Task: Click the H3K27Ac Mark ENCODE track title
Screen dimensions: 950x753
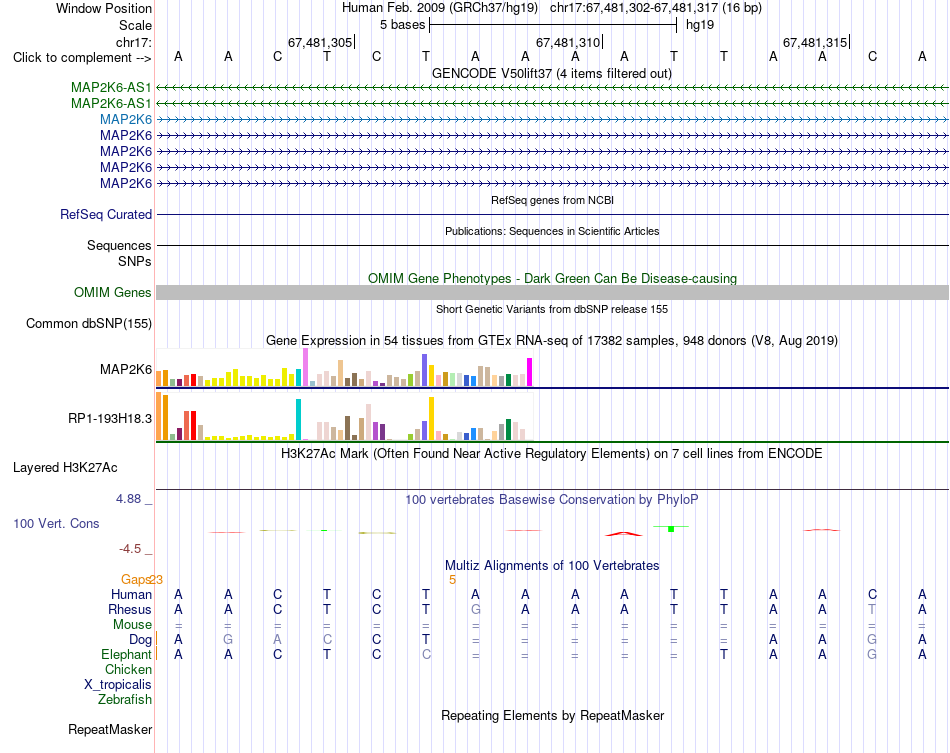Action: (552, 454)
